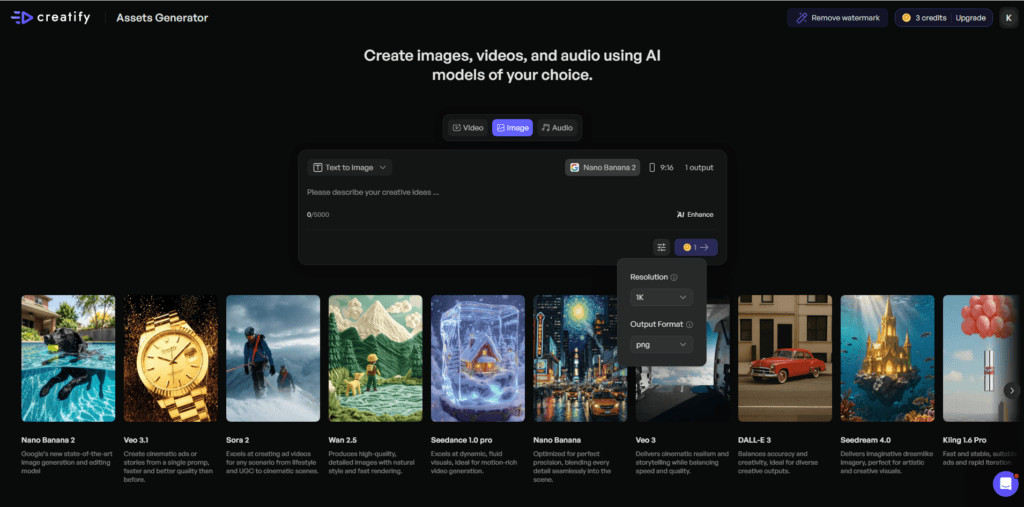Image resolution: width=1024 pixels, height=507 pixels.
Task: Open the Text to Image mode dropdown
Action: (349, 167)
